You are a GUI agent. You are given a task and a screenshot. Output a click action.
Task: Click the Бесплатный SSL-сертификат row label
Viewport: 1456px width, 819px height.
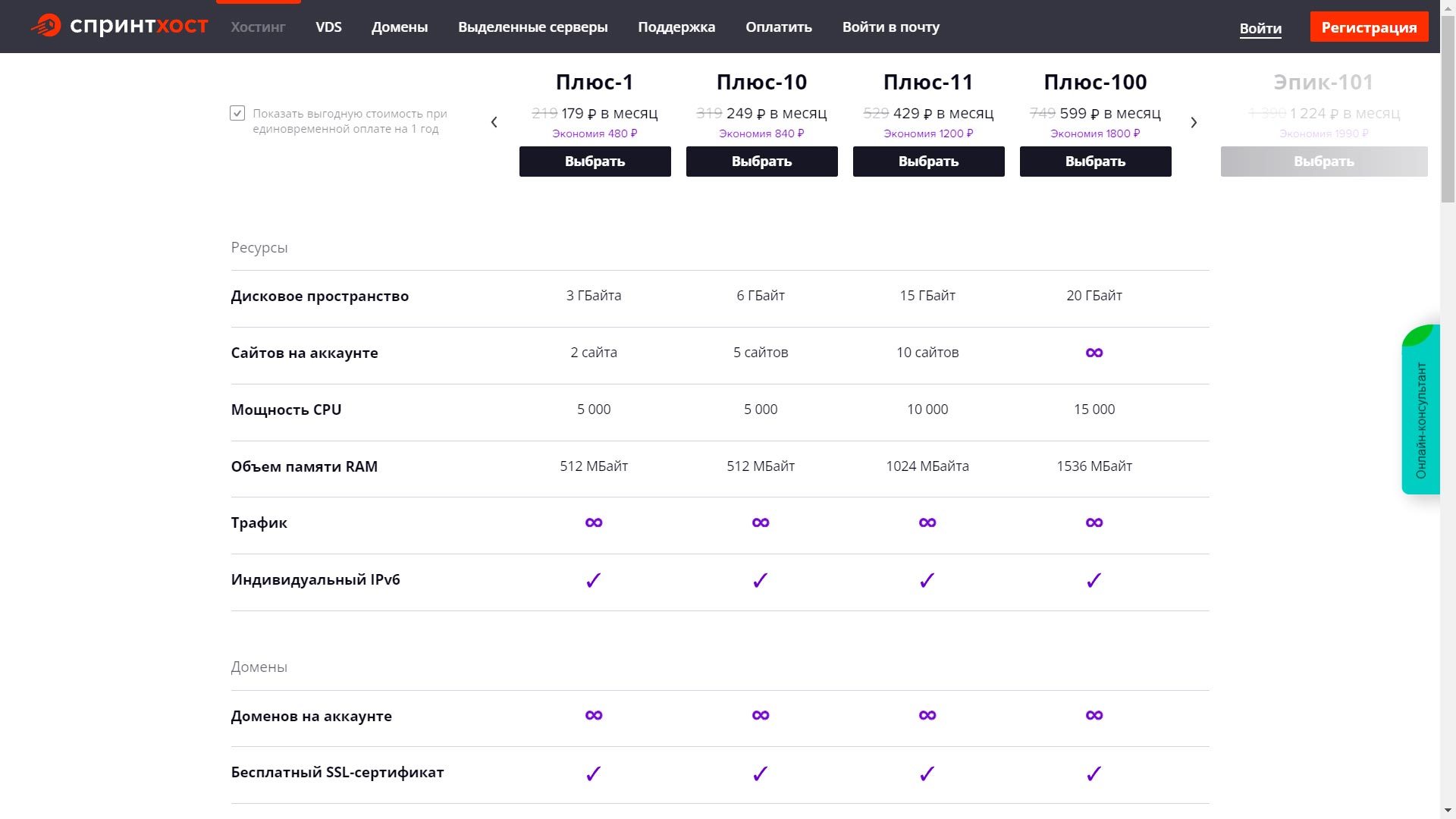337,773
